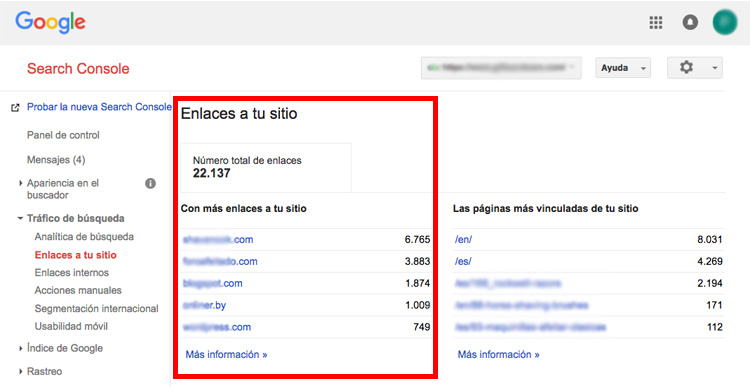The image size is (750, 387).
Task: Click Más información under most linked pages
Action: pos(498,354)
